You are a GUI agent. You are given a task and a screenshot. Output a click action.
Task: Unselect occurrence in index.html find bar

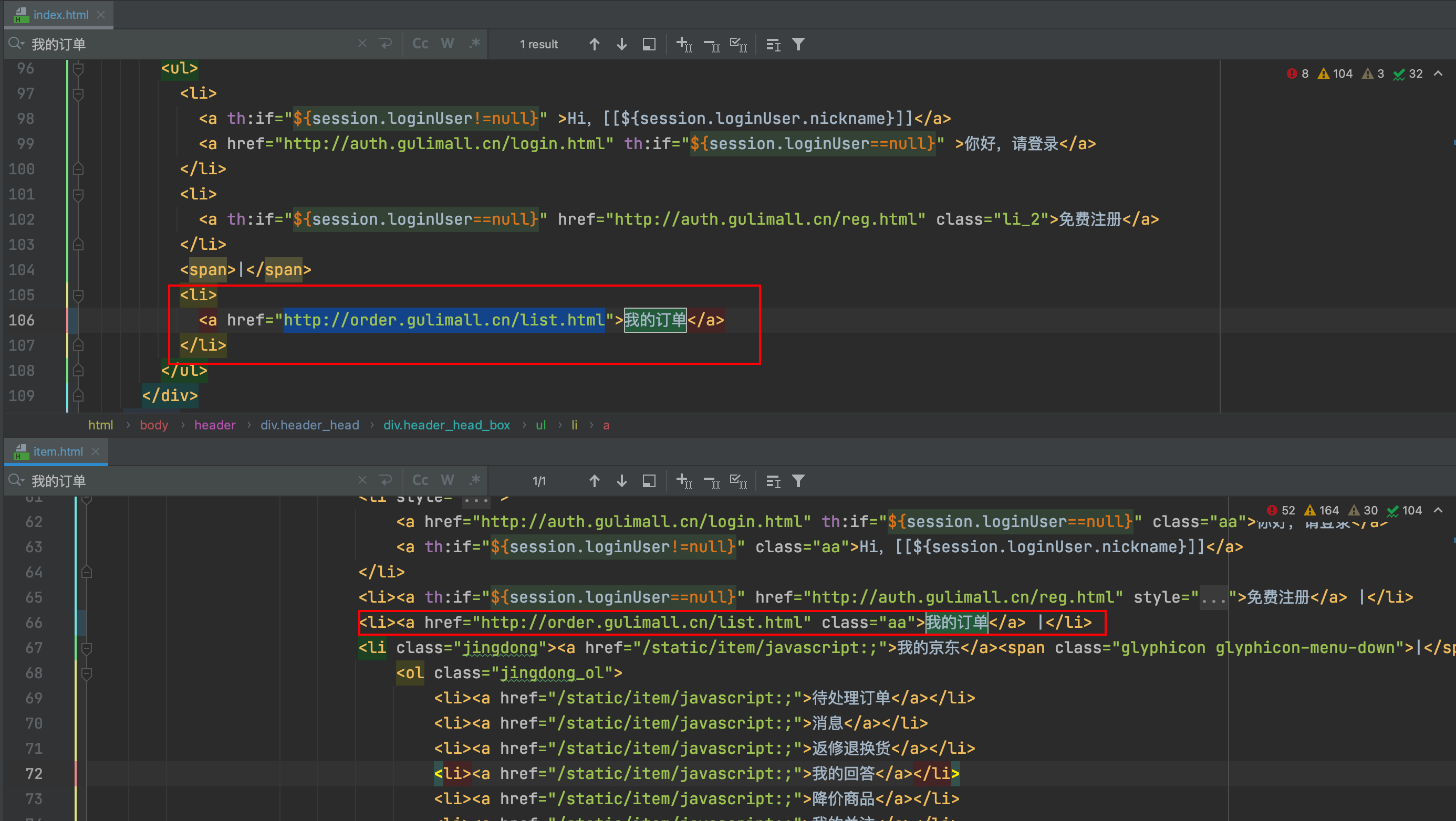coord(712,44)
